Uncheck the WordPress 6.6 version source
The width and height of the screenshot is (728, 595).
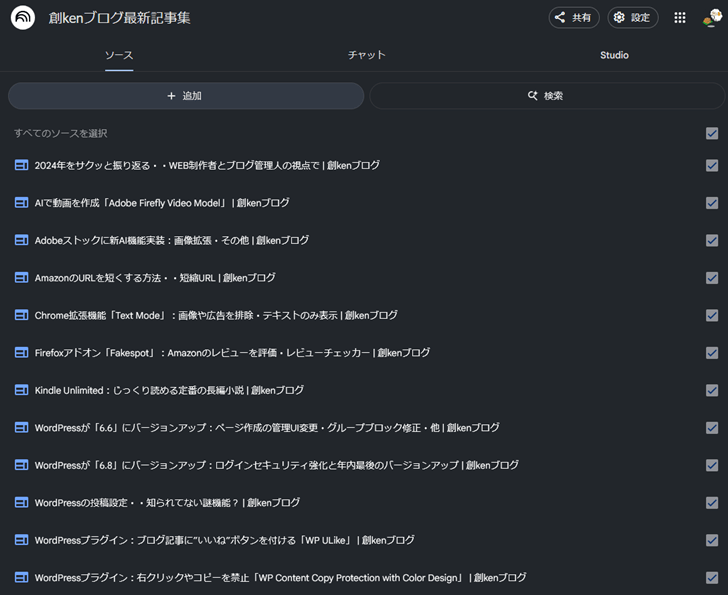click(712, 428)
